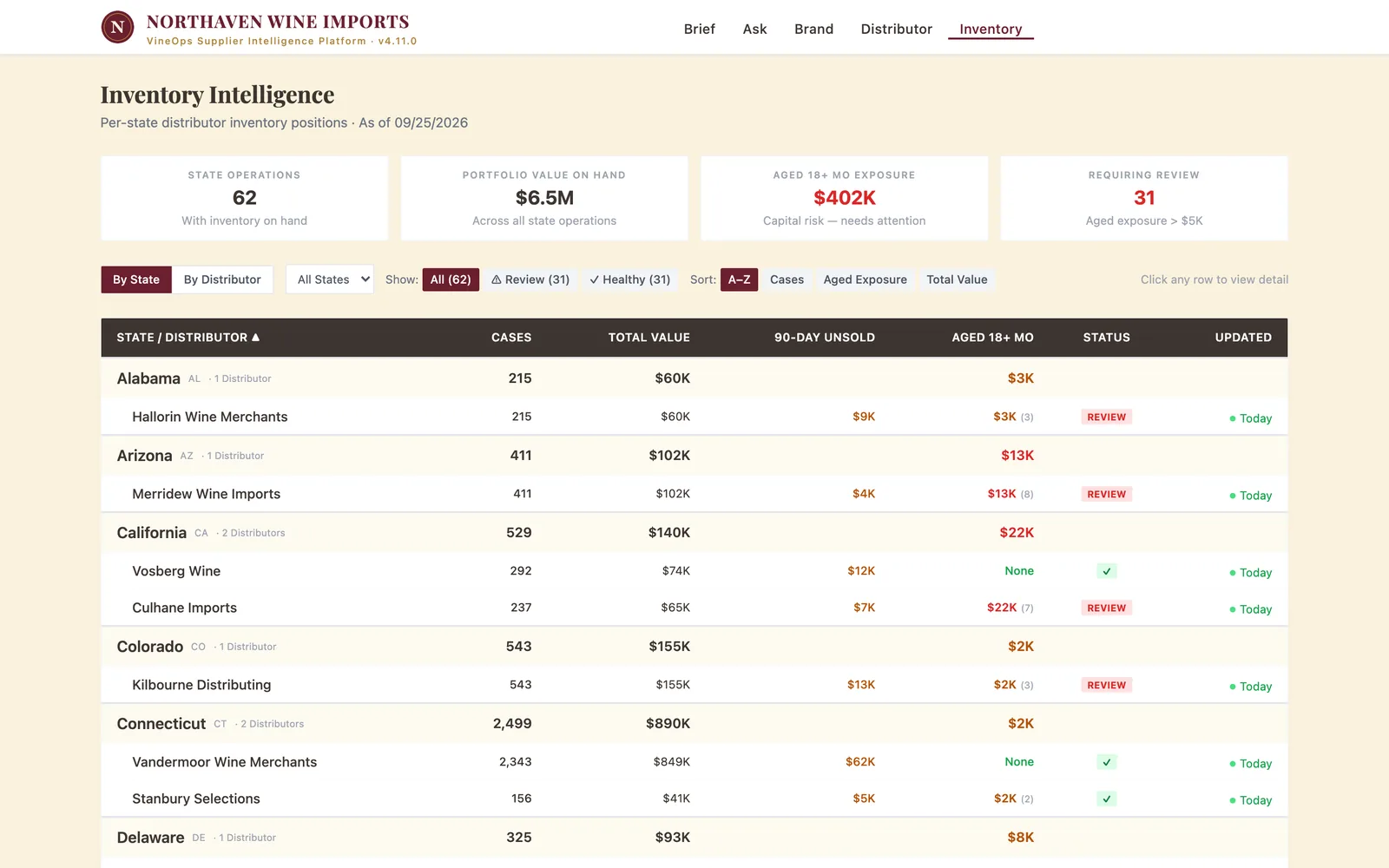The height and width of the screenshot is (868, 1389).
Task: Collapse the California state group row
Action: 694,533
